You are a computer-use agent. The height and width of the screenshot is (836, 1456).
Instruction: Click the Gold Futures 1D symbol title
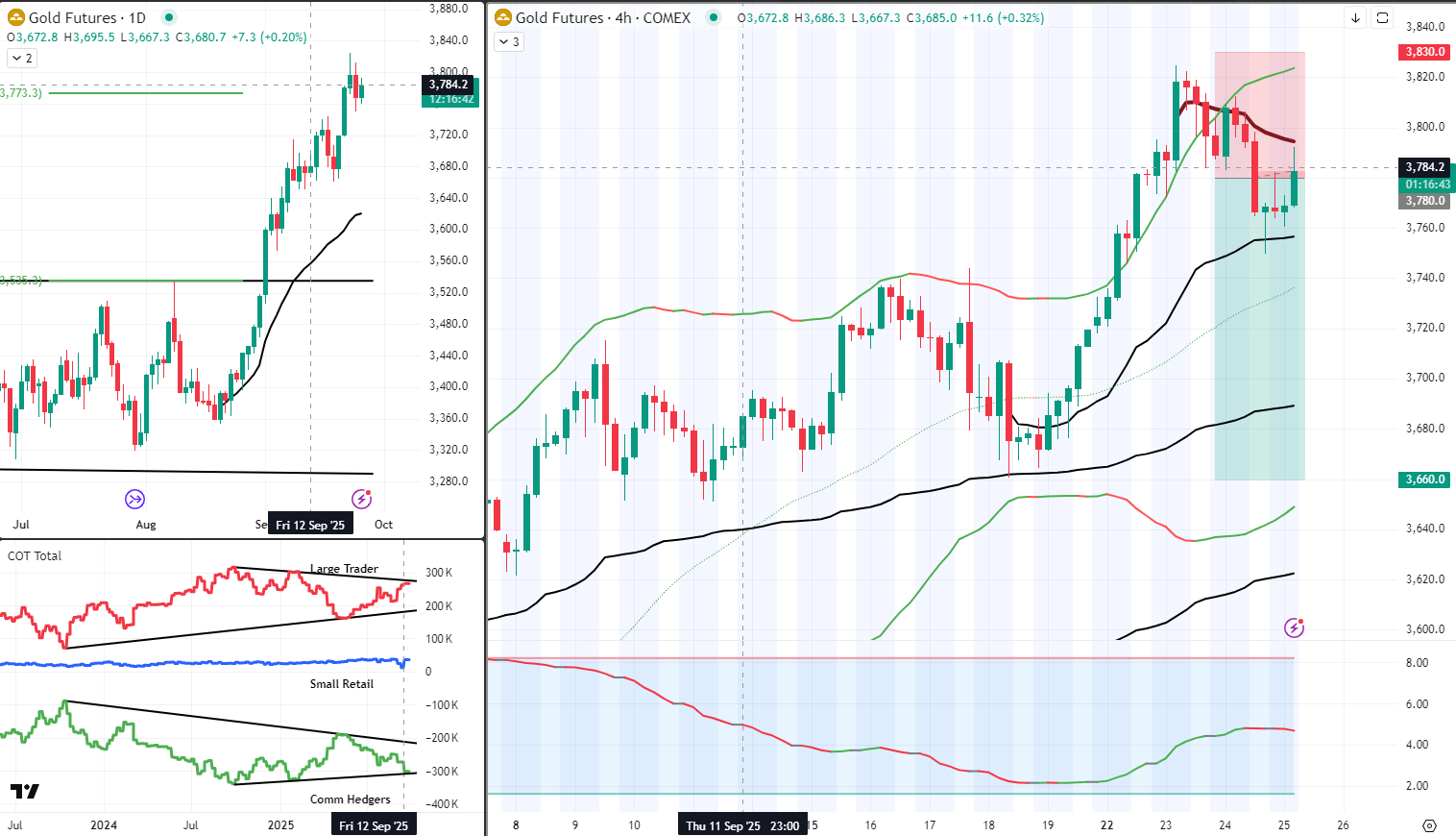(86, 17)
